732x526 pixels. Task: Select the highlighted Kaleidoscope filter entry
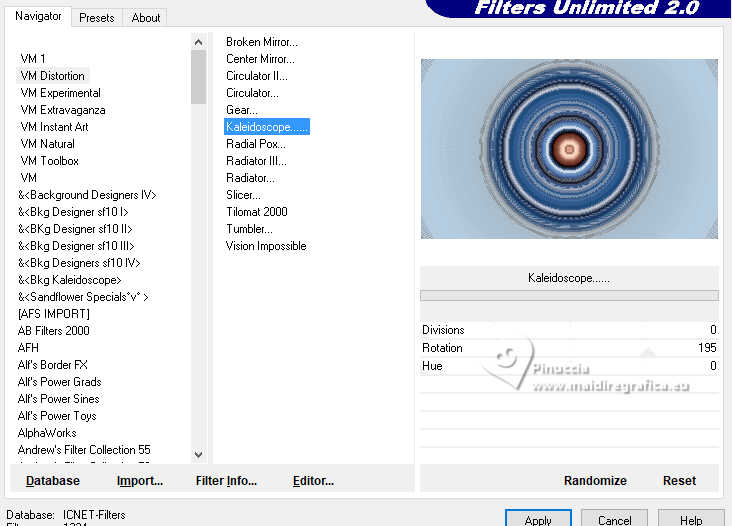click(x=267, y=127)
